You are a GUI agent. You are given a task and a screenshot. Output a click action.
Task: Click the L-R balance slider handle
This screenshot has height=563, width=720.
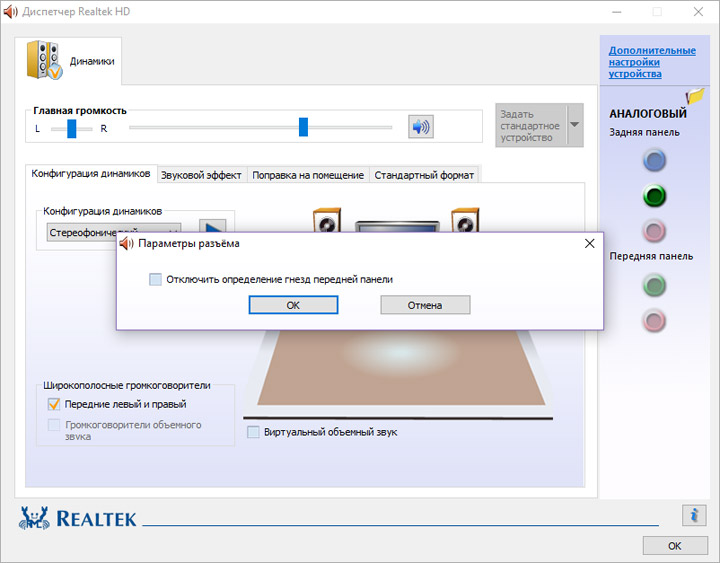(x=72, y=129)
